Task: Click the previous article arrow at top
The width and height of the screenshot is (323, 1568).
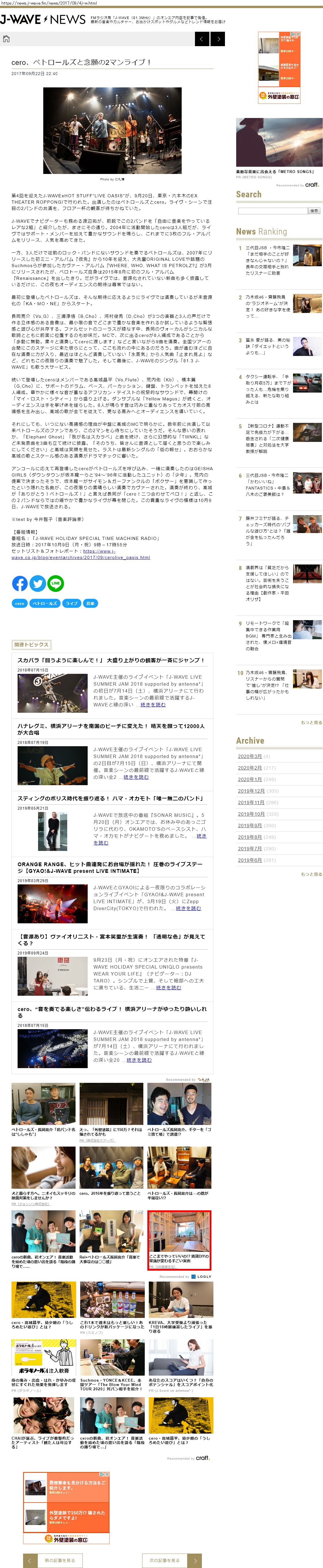Action: pyautogui.click(x=202, y=39)
